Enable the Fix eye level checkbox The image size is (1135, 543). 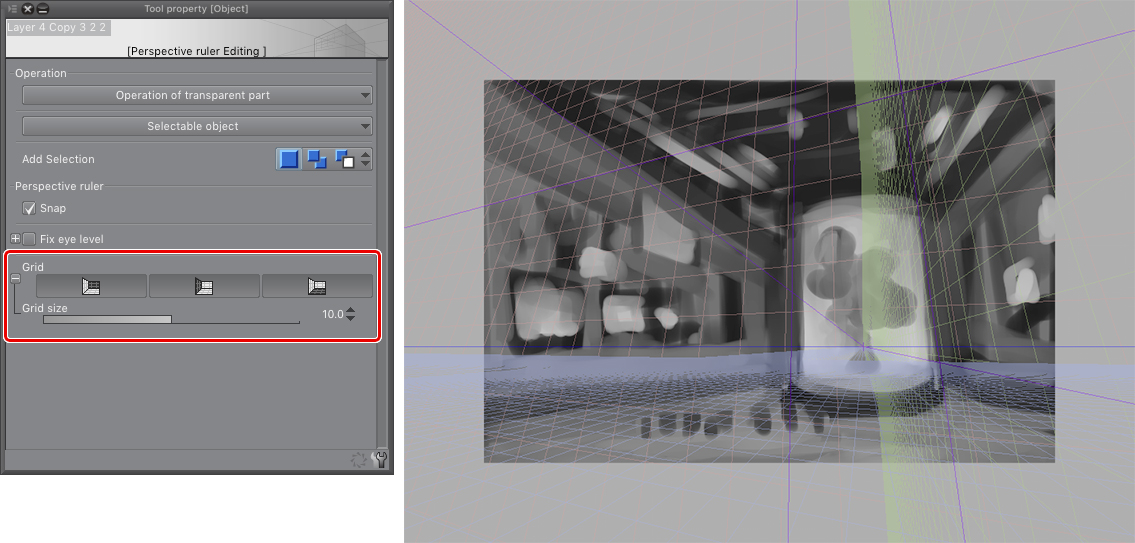pyautogui.click(x=29, y=239)
